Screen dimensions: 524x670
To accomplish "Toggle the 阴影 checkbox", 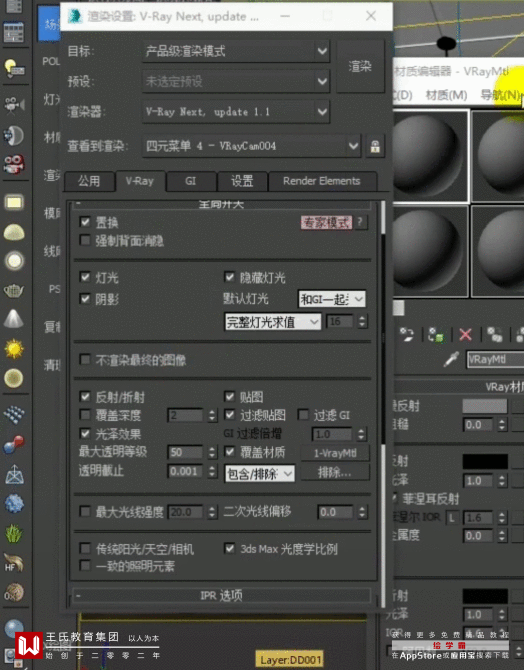I will [85, 299].
